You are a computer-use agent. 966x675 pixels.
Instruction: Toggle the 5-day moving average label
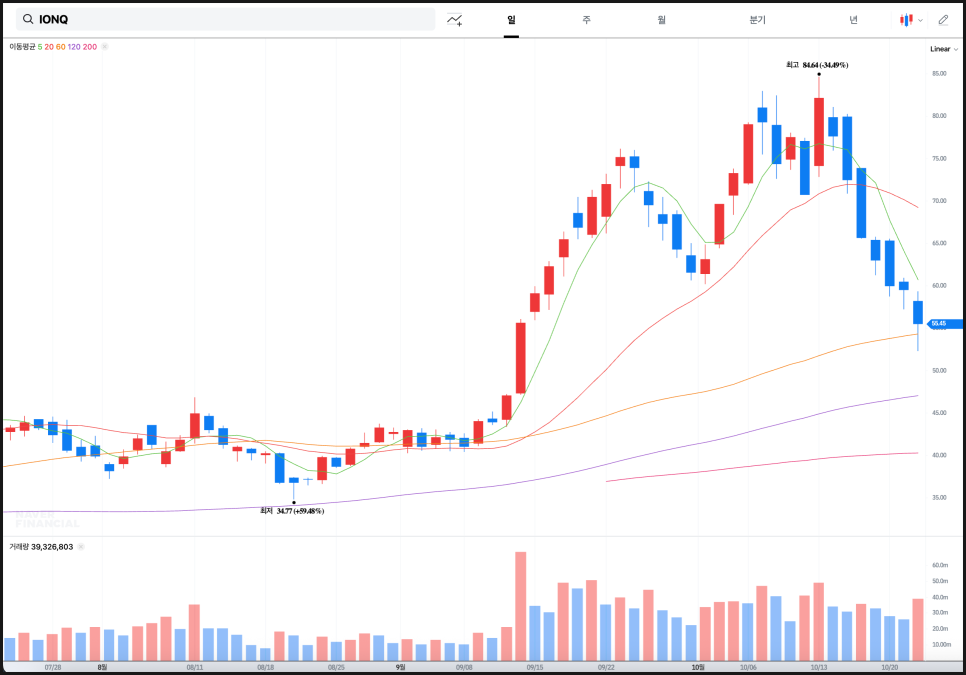coord(40,47)
